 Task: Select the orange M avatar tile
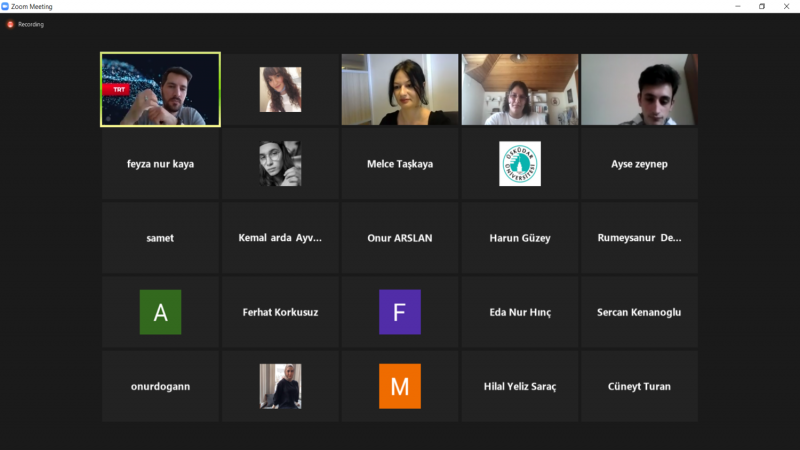[x=400, y=386]
